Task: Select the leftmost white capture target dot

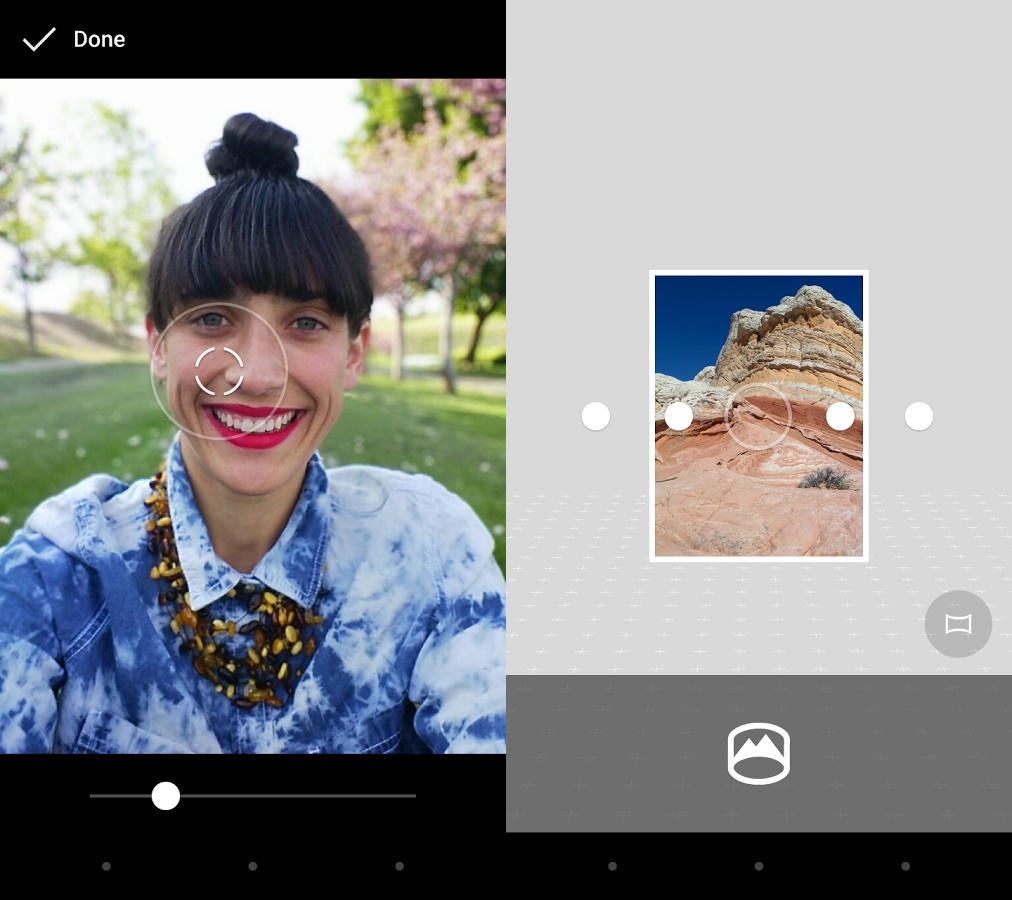Action: click(596, 415)
